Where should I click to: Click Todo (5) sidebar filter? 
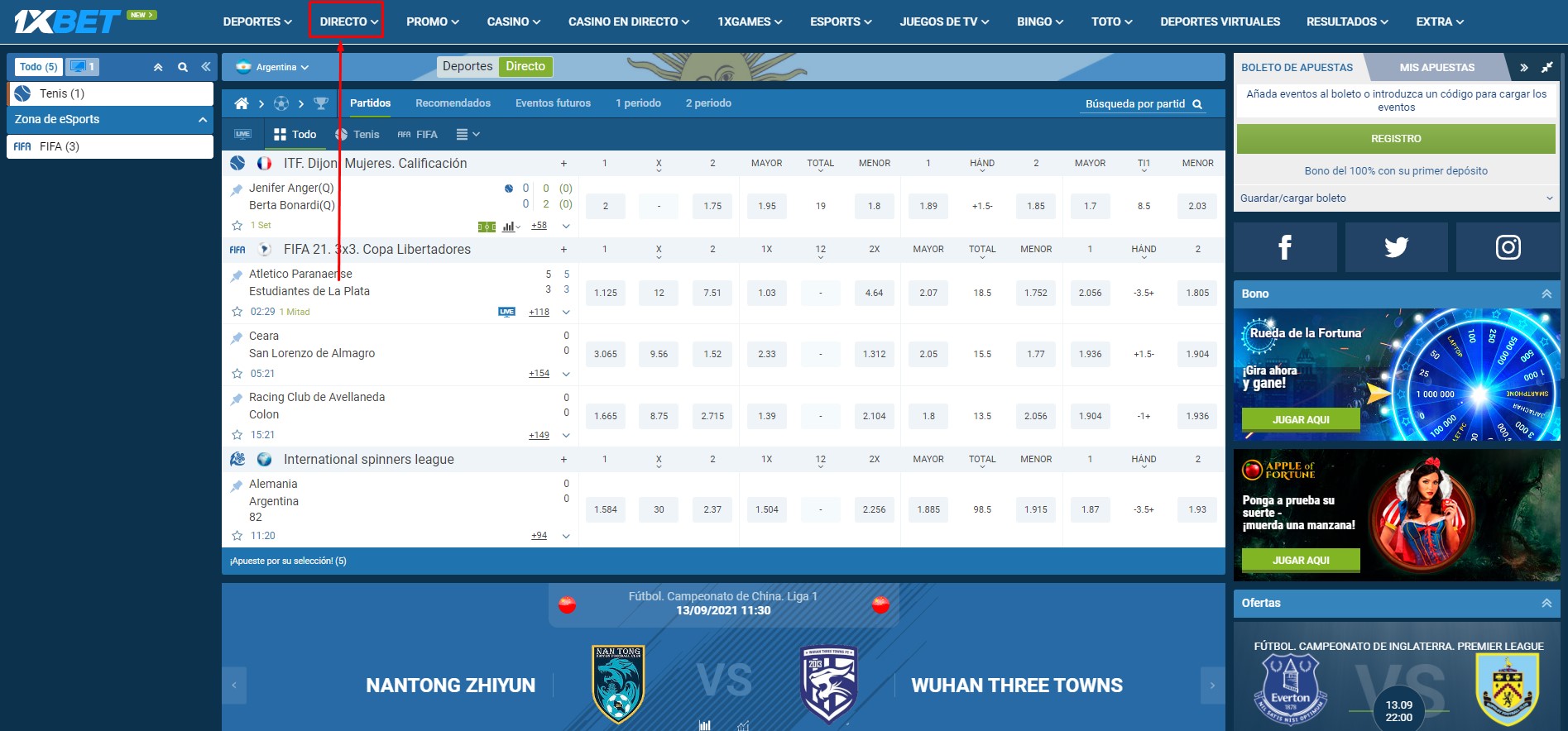click(38, 67)
